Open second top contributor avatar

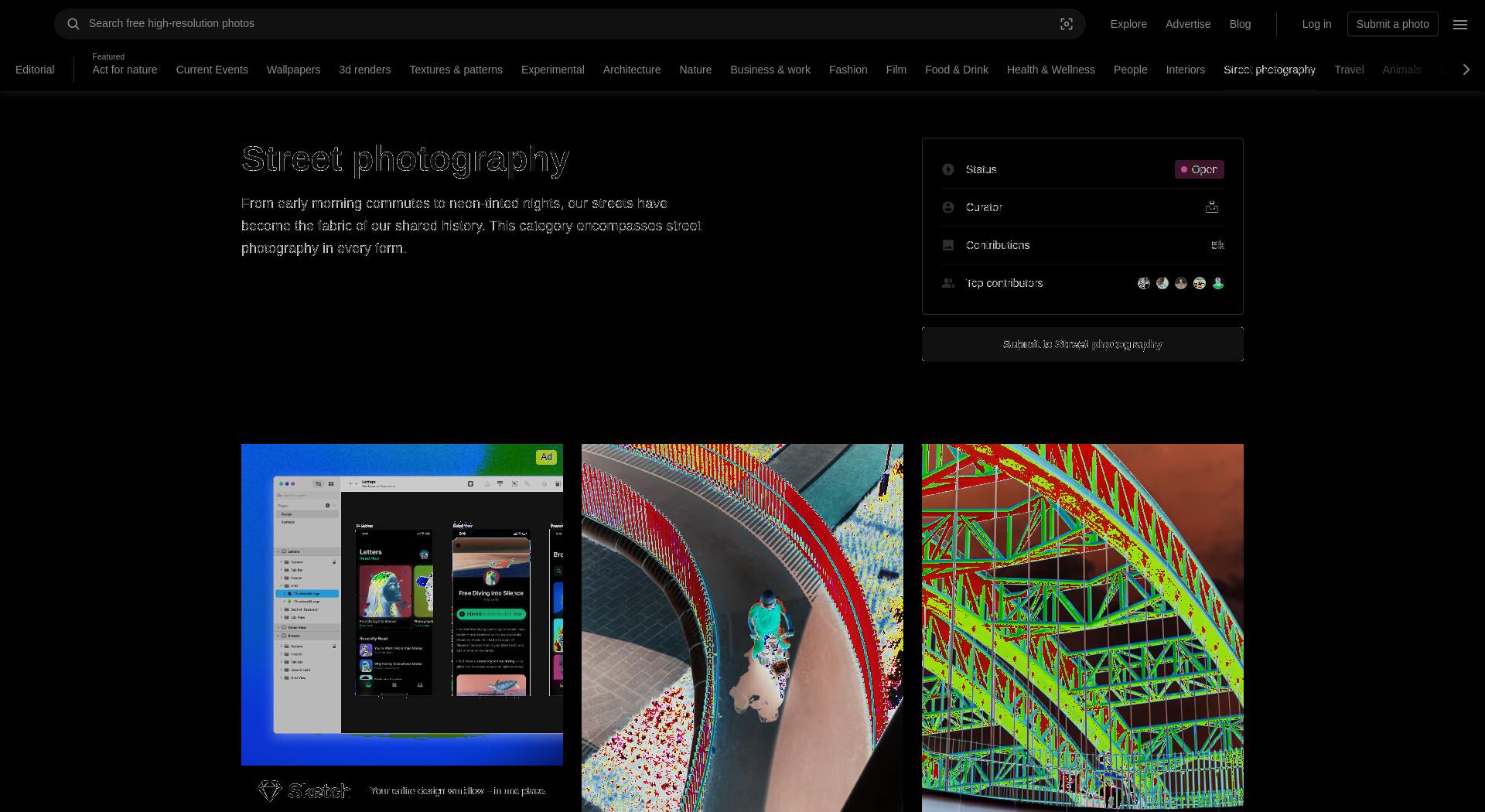(1162, 283)
